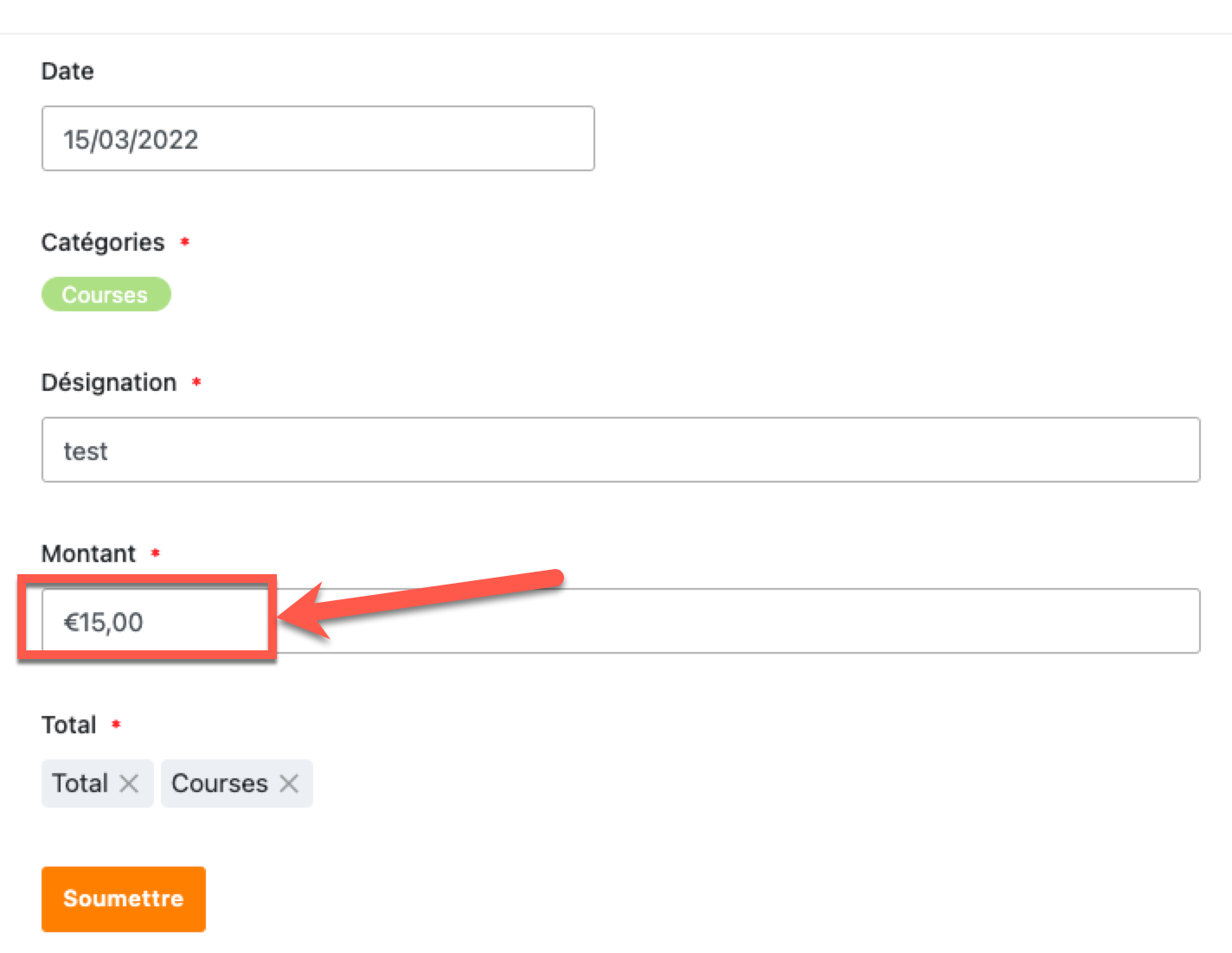The width and height of the screenshot is (1232, 953).
Task: Click the Montant label text
Action: tap(88, 553)
